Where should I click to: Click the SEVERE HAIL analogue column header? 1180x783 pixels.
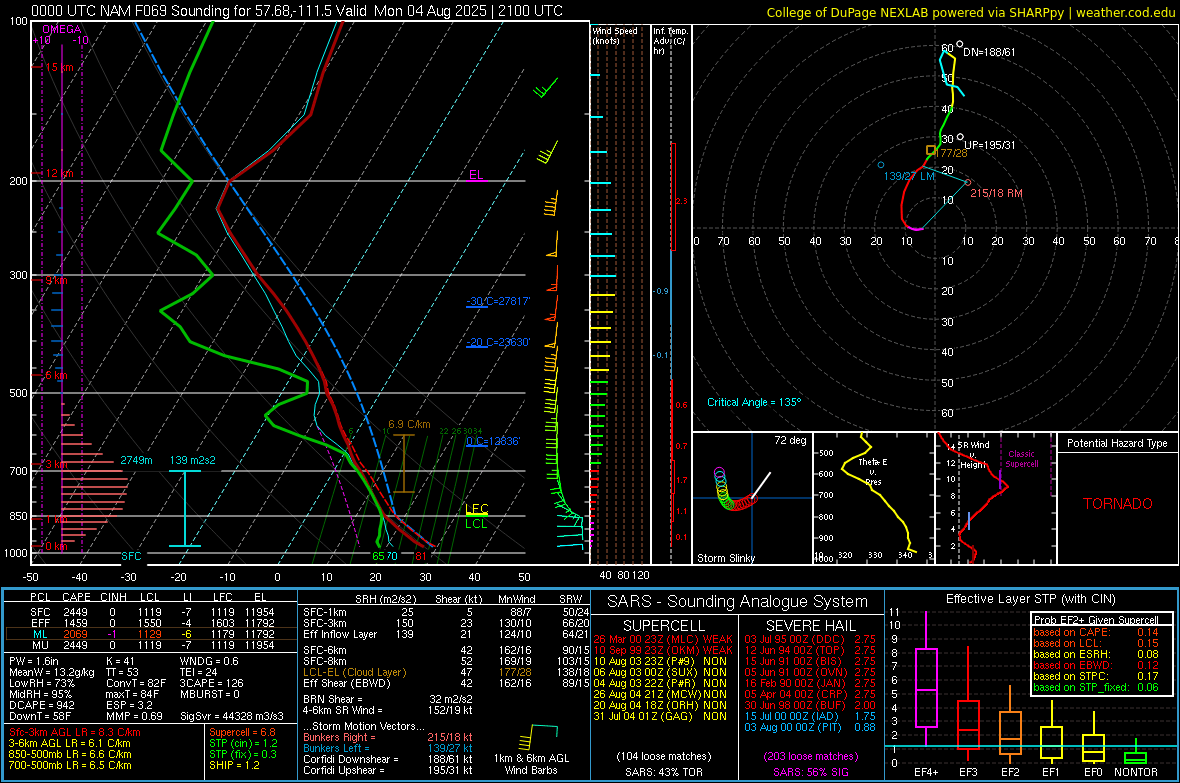[810, 626]
